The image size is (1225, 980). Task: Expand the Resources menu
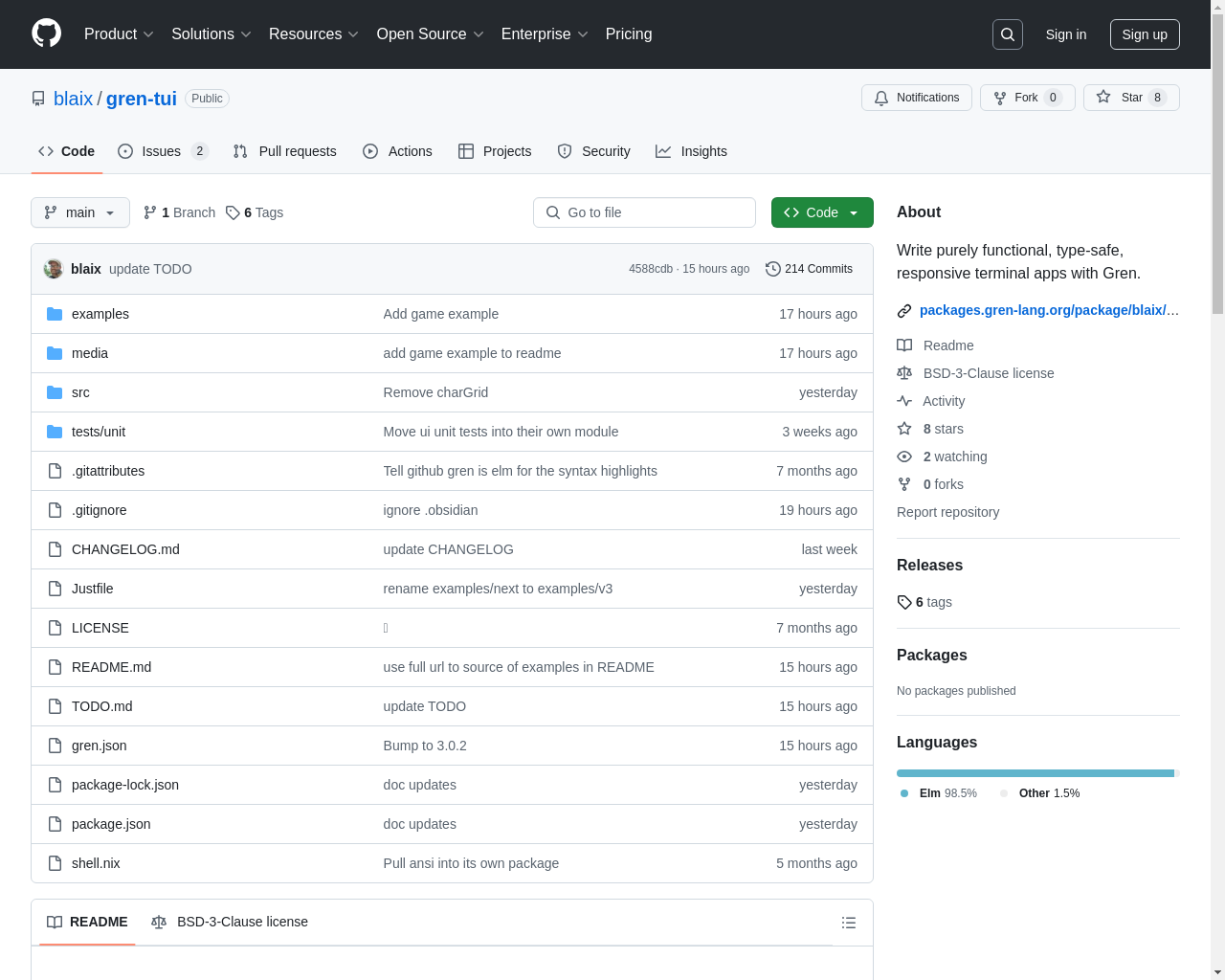click(314, 34)
